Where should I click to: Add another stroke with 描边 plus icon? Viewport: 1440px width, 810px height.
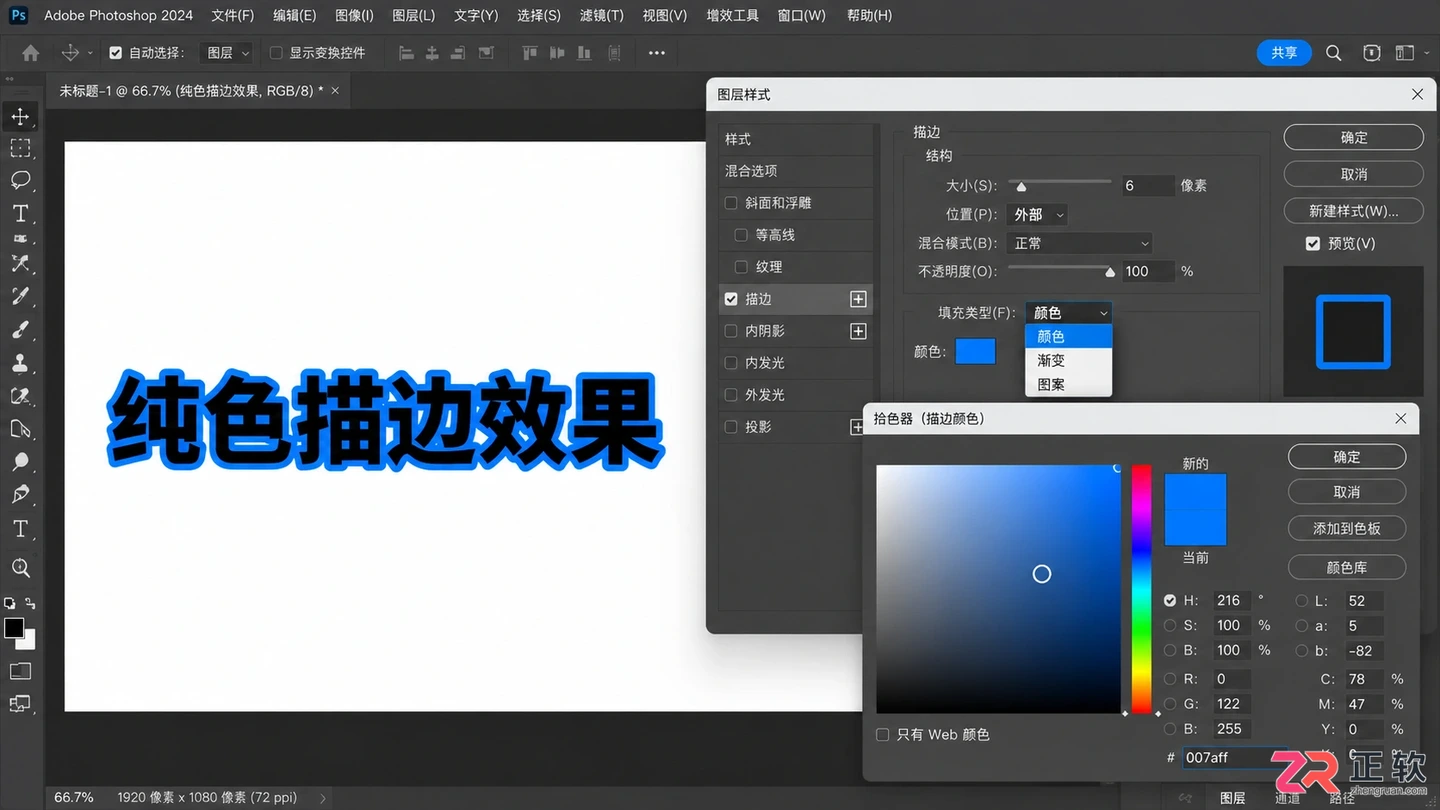coord(858,299)
